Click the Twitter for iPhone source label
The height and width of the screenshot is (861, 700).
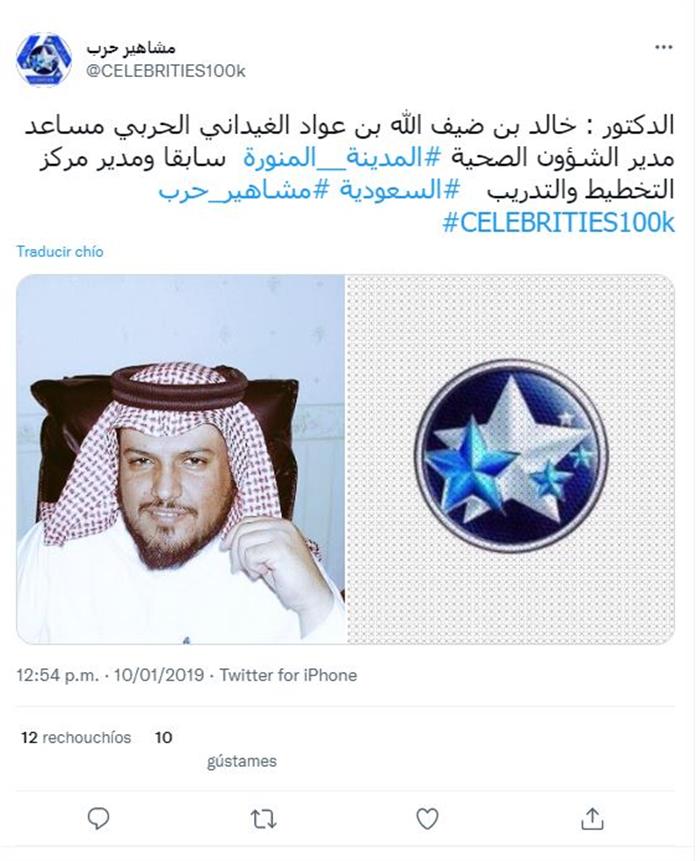coord(288,675)
